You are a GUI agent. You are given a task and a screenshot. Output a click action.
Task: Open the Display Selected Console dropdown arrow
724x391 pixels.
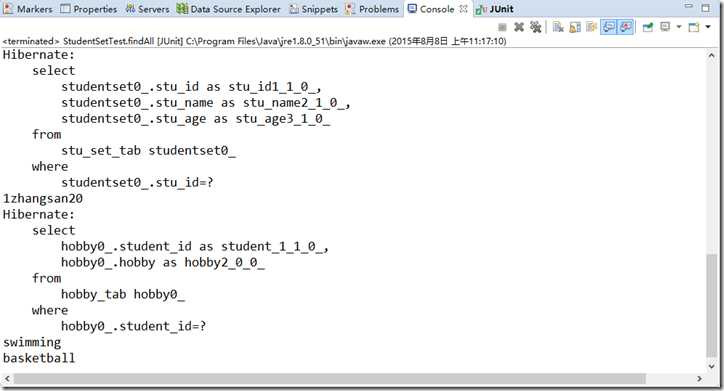[679, 27]
